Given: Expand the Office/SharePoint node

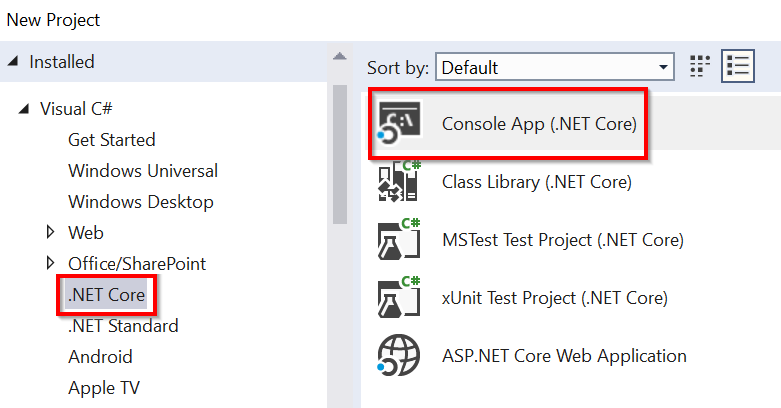Looking at the screenshot, I should point(51,264).
